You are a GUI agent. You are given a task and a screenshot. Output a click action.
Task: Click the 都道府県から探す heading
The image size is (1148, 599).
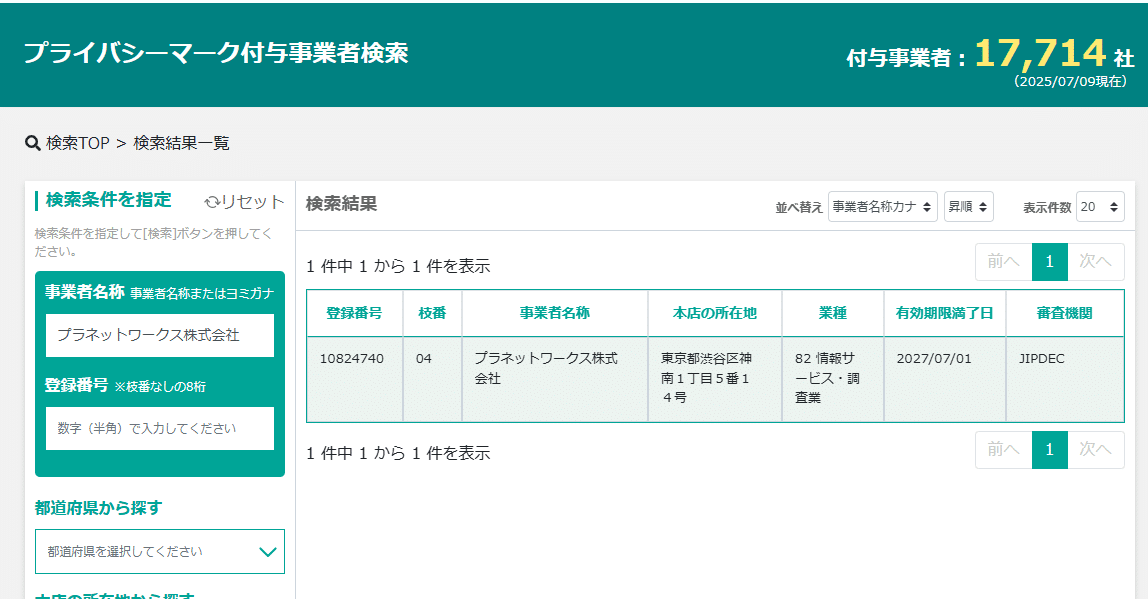tap(98, 507)
